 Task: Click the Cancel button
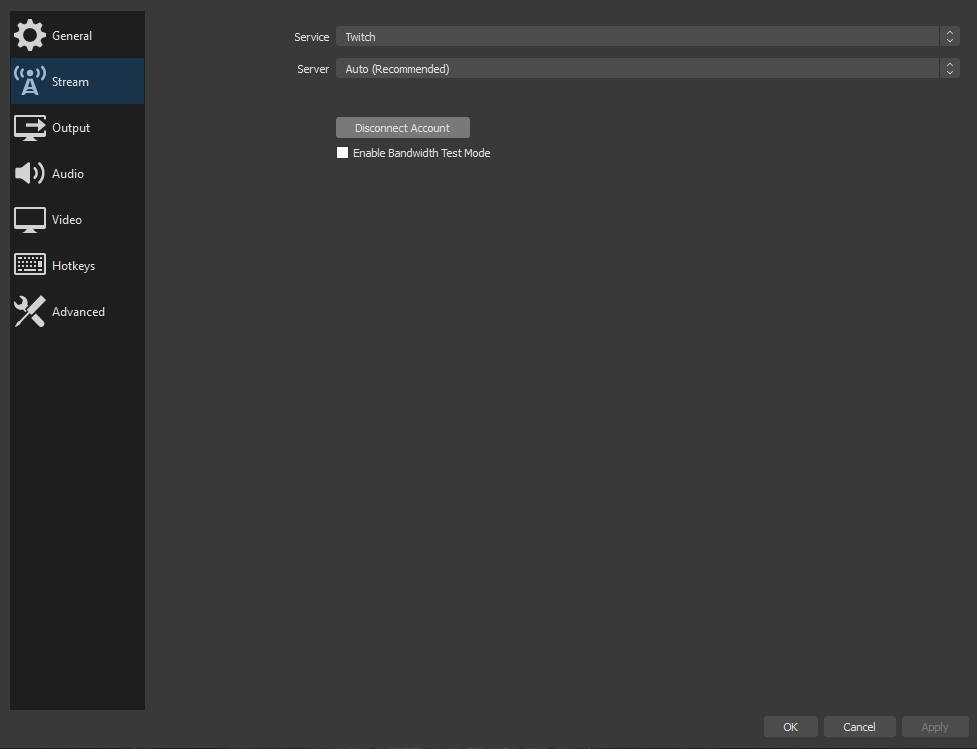pos(859,727)
